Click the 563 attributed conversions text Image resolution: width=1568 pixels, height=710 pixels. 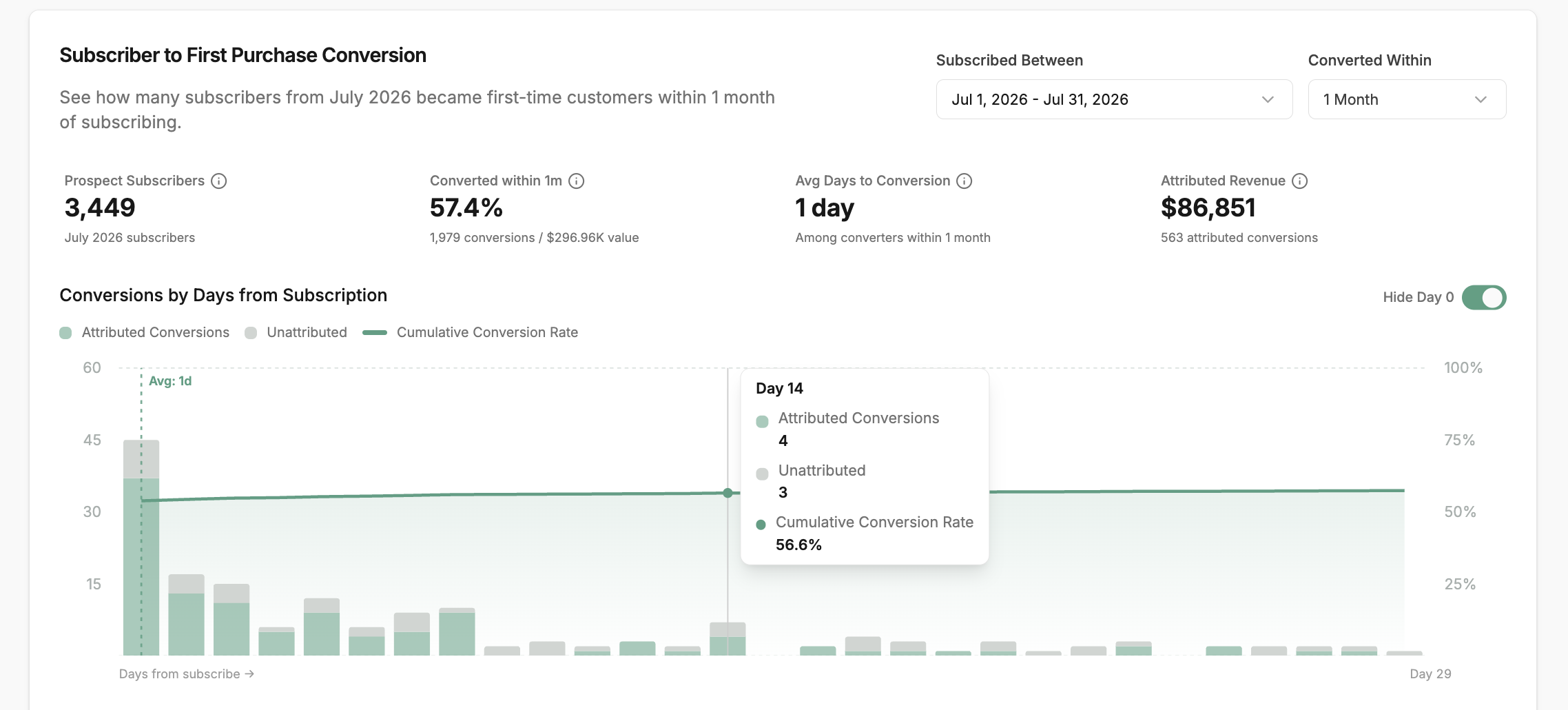[1239, 238]
